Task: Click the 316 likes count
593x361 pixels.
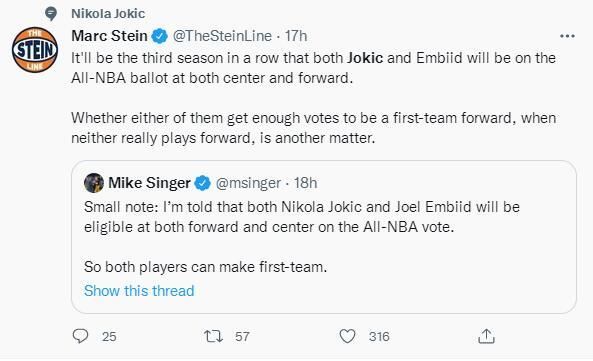Action: tap(379, 336)
